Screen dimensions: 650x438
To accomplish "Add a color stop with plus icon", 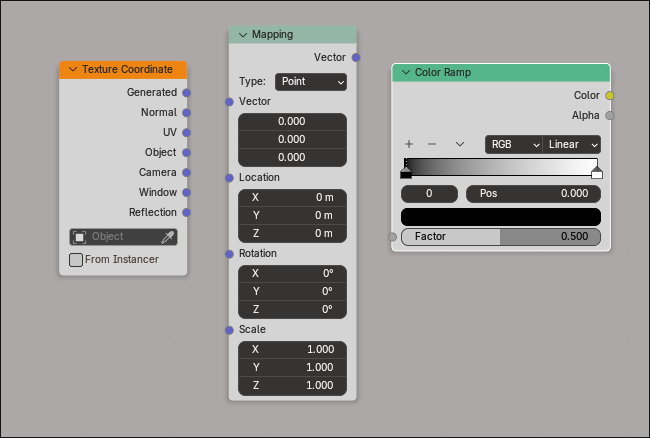I will click(409, 144).
